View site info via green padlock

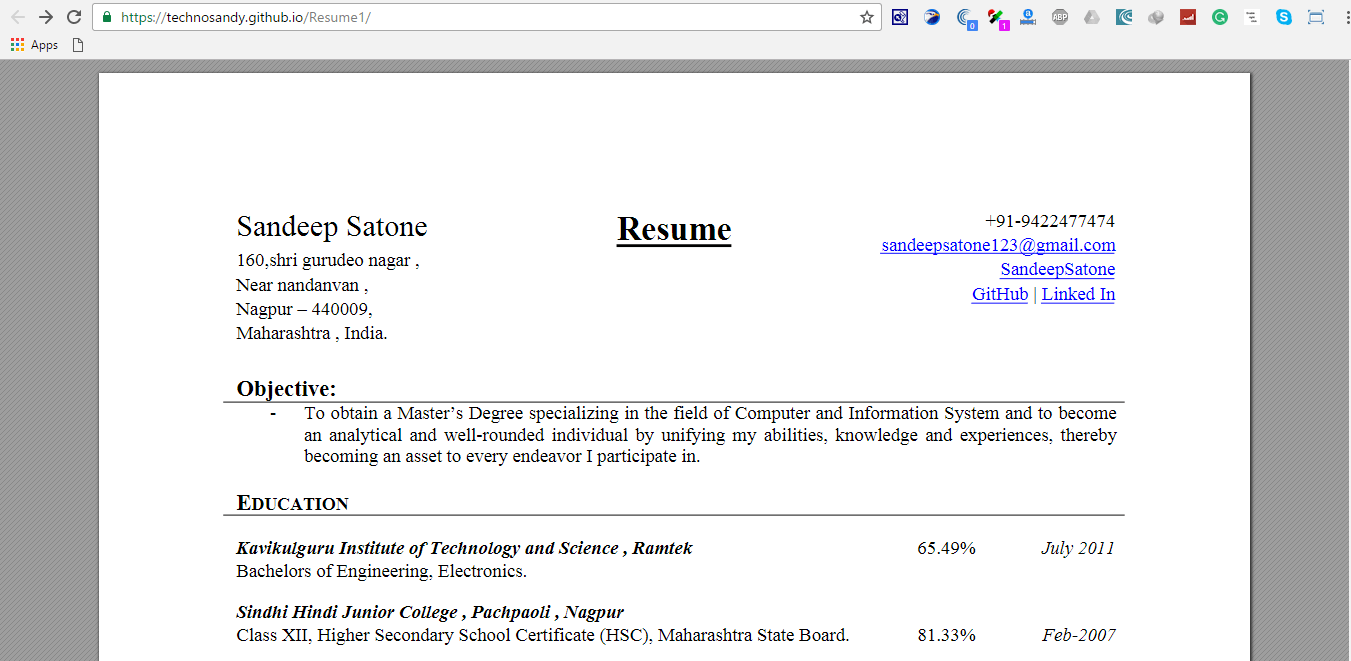(x=108, y=17)
